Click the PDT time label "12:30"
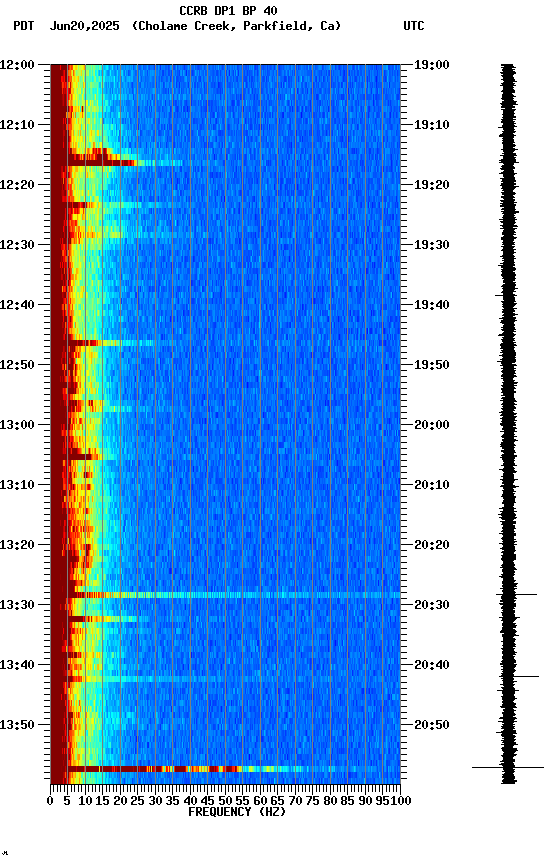Image resolution: width=552 pixels, height=864 pixels. point(17,245)
